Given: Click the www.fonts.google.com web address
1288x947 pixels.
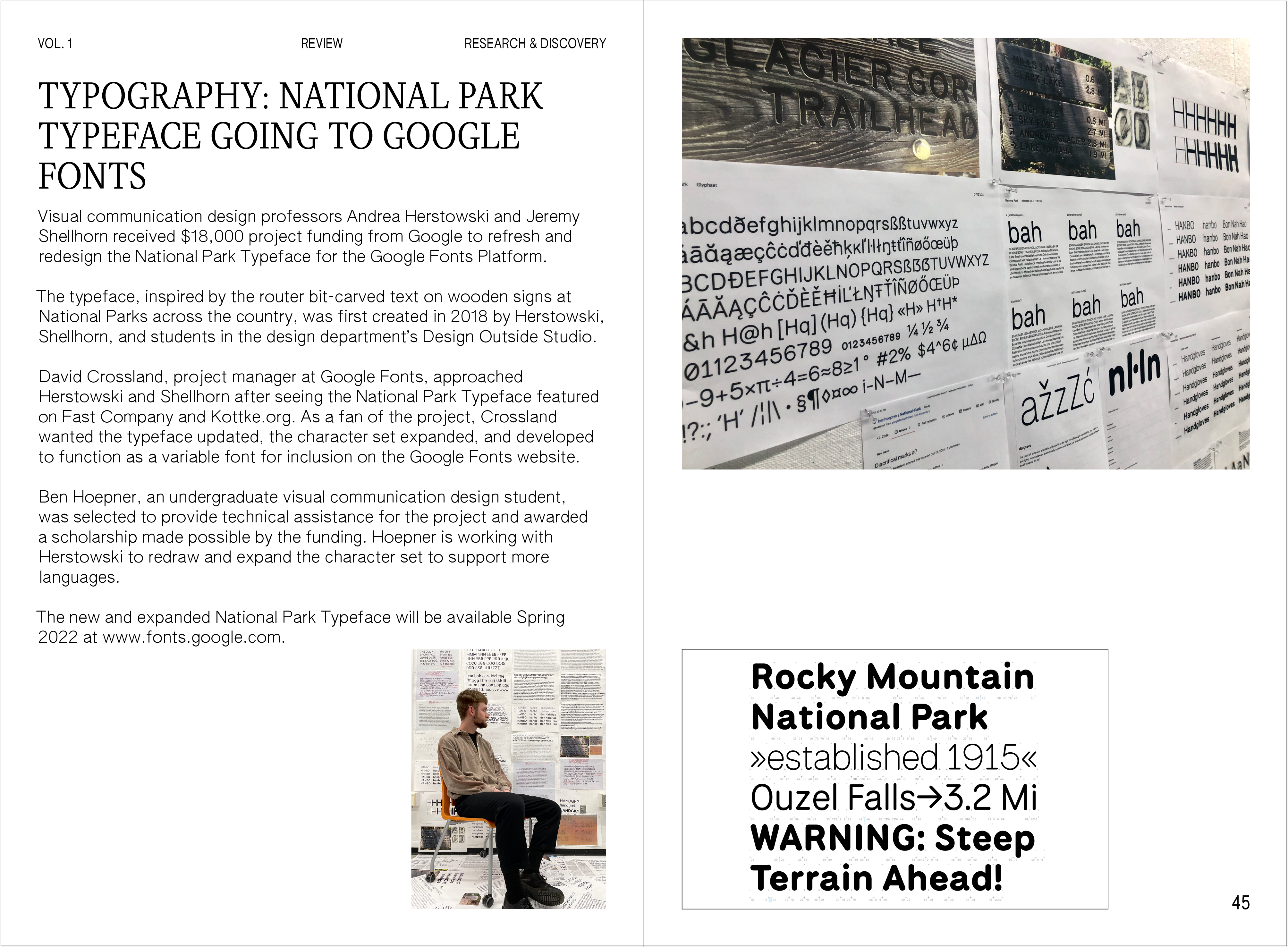Looking at the screenshot, I should [x=193, y=637].
